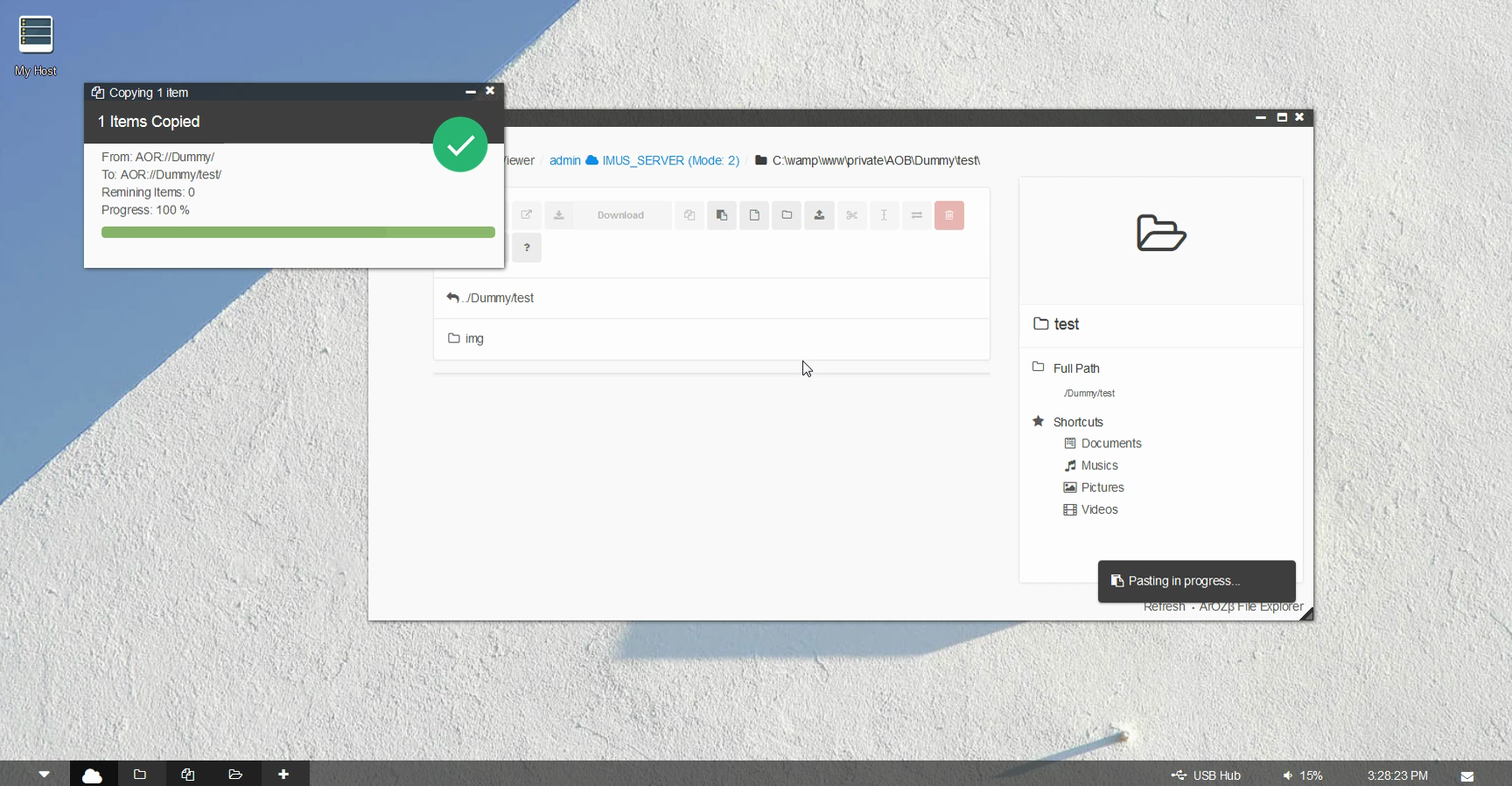Click the green copy progress bar

[297, 233]
